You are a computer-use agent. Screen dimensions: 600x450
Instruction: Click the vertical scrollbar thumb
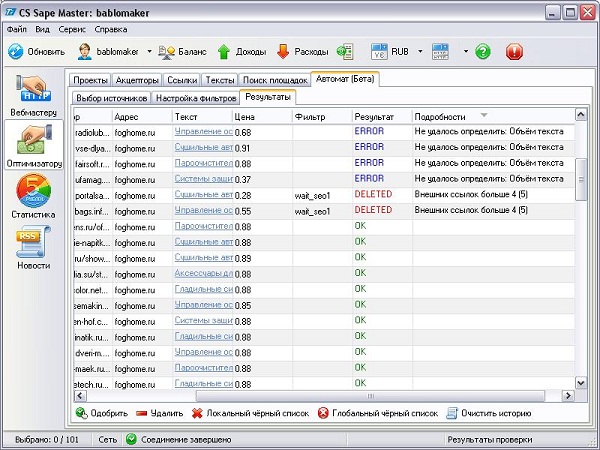(581, 179)
